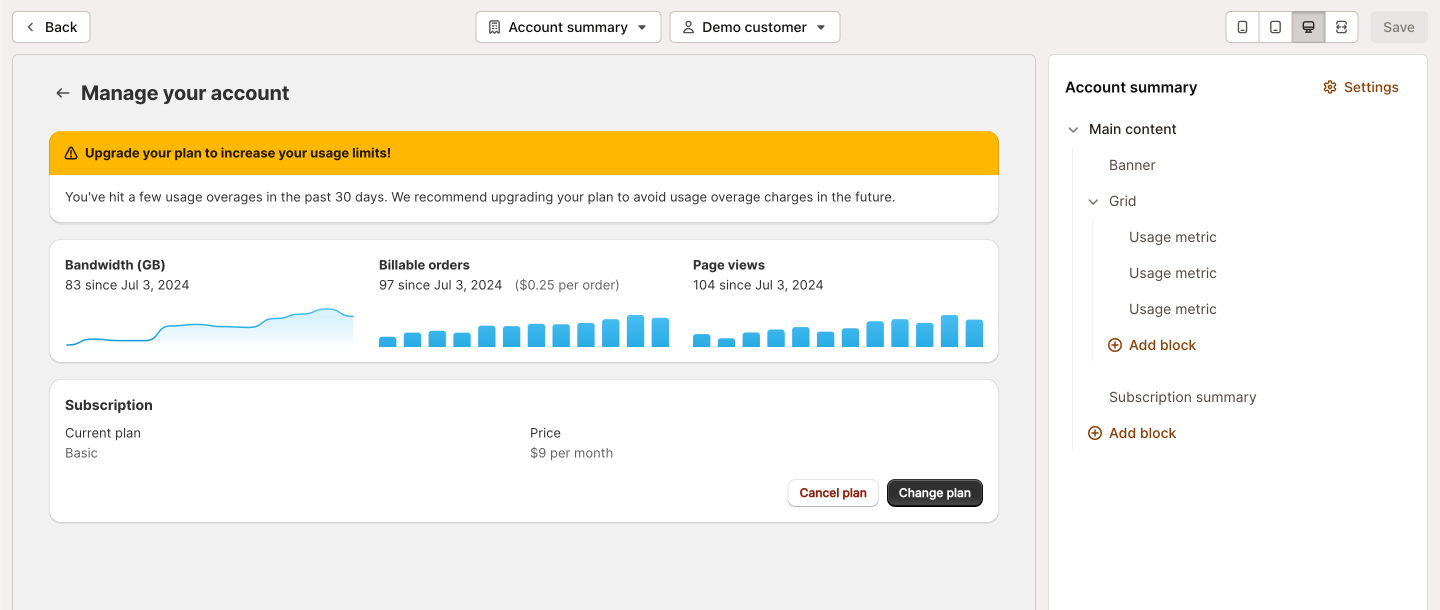Open the Settings gear in Account summary panel
The image size is (1440, 610).
pos(1330,87)
